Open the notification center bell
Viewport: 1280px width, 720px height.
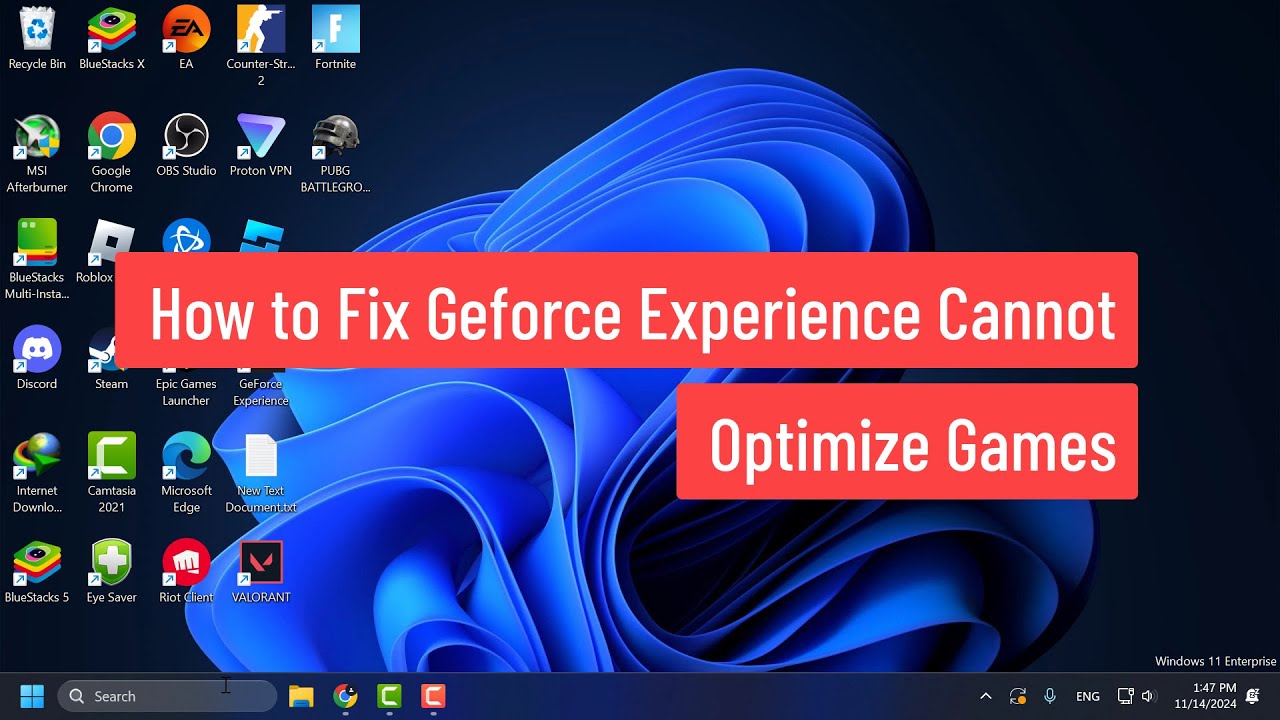1253,696
